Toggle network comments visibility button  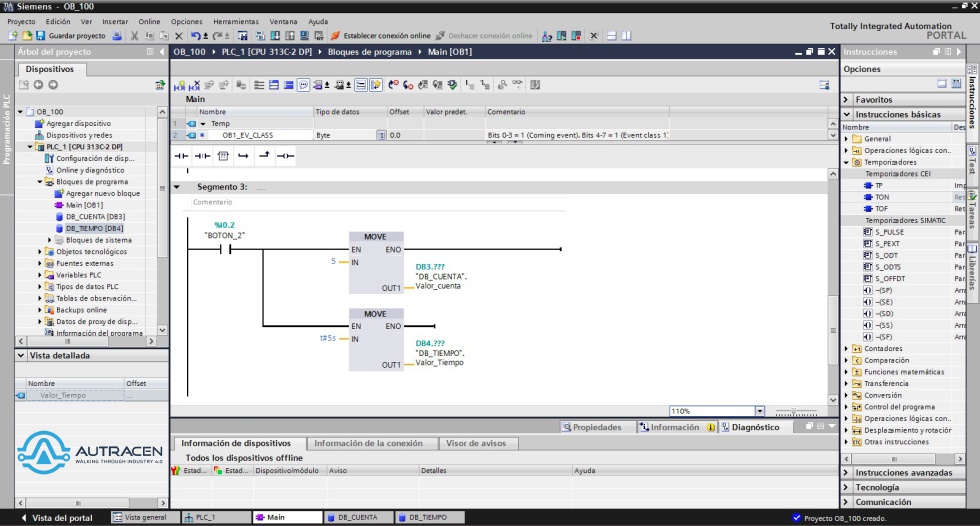coord(361,85)
